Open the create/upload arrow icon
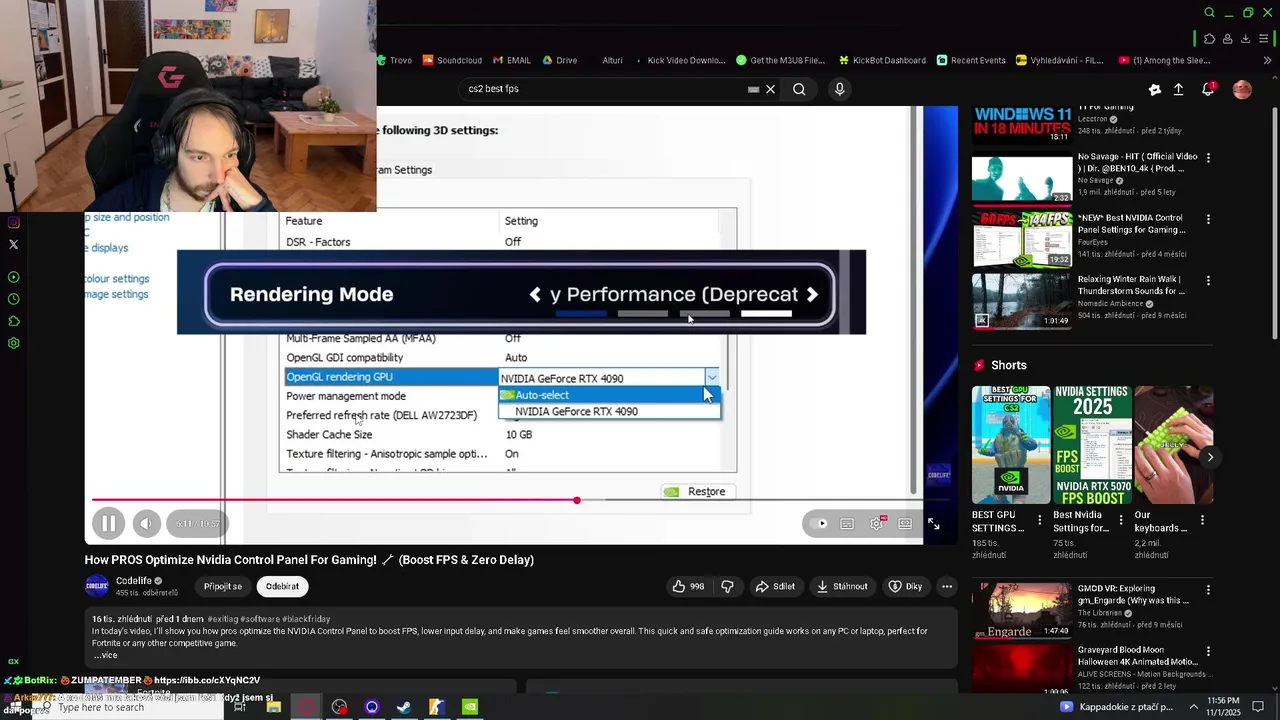 pyautogui.click(x=1179, y=89)
